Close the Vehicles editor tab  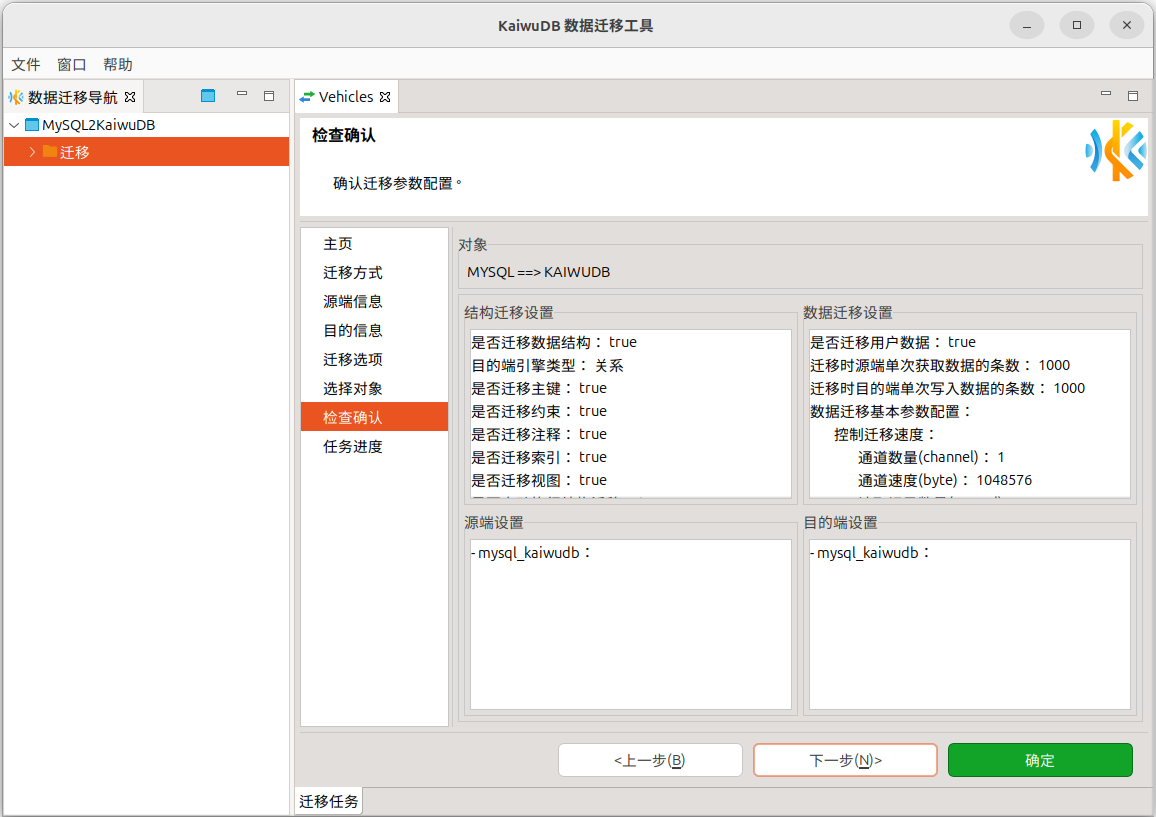pos(384,98)
